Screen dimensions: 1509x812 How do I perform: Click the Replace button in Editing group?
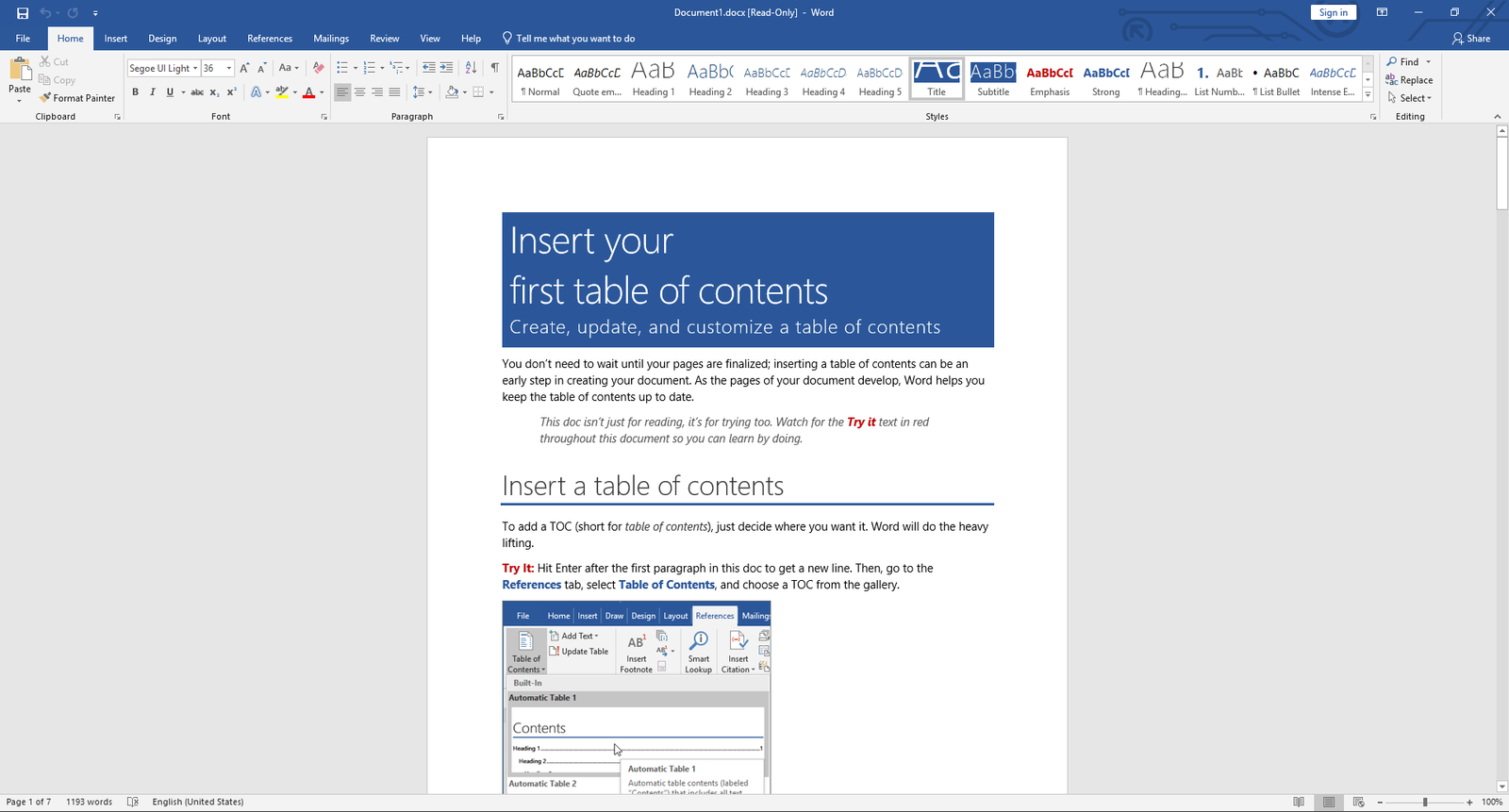coord(1409,80)
